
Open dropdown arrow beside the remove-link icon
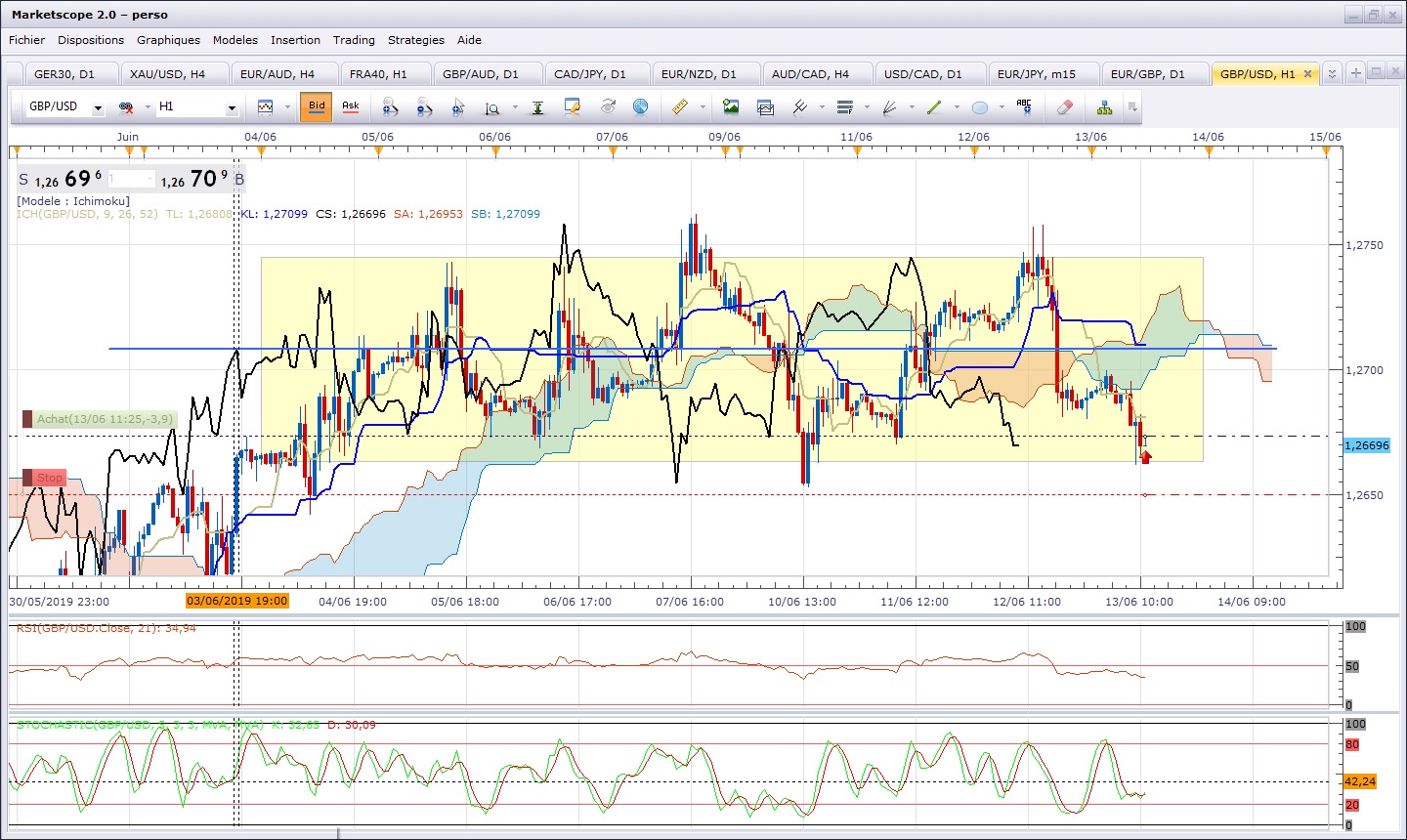coord(148,106)
